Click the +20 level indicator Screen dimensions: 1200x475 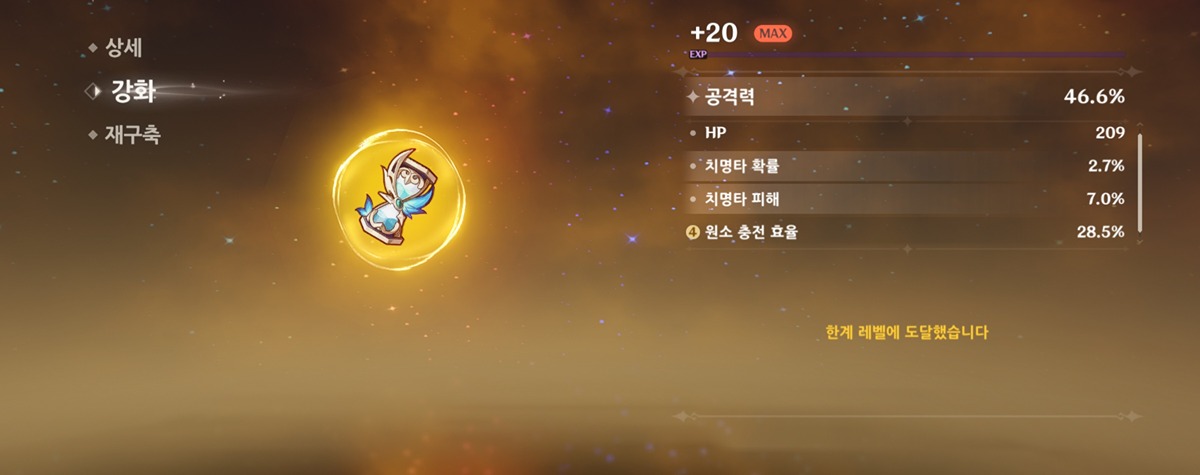pyautogui.click(x=714, y=33)
